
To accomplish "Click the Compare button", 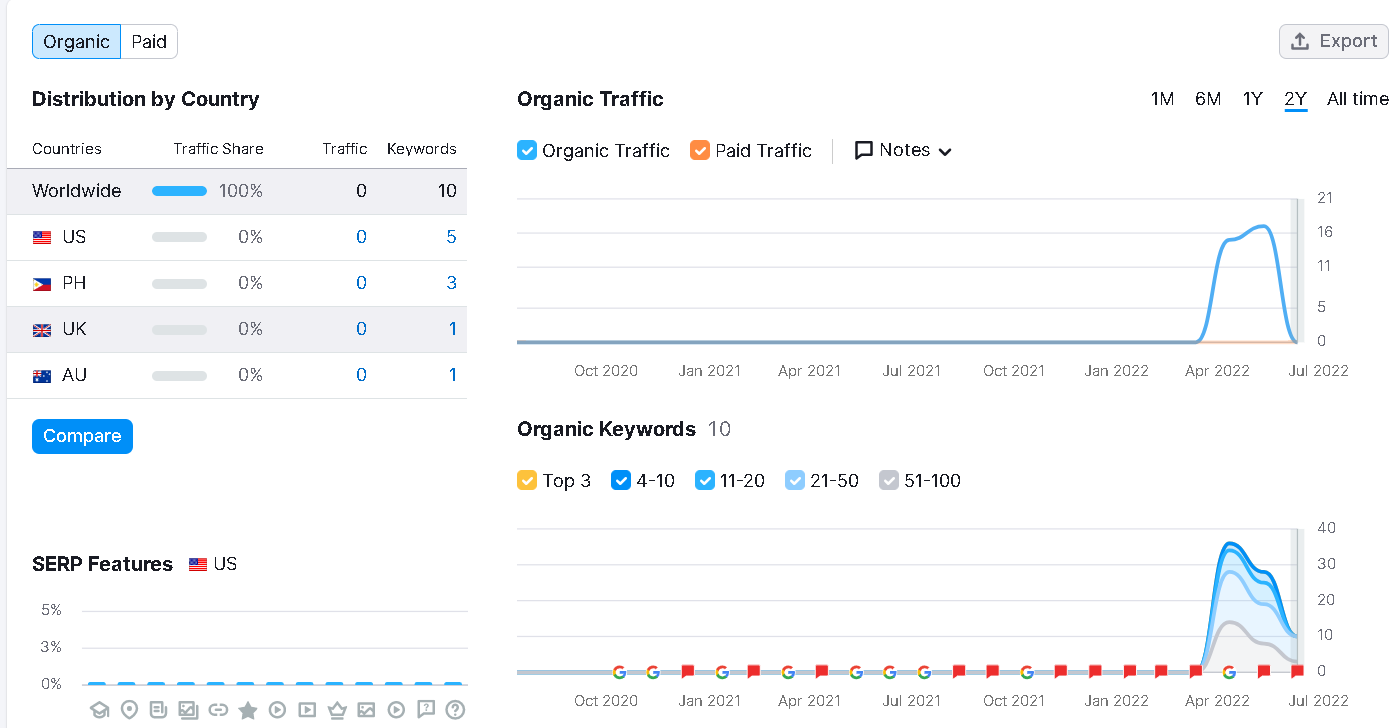I will click(82, 436).
